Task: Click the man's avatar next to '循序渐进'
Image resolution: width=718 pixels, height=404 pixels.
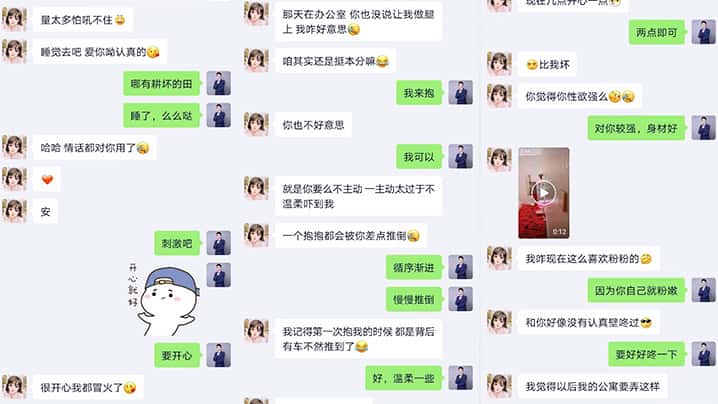Action: [x=461, y=267]
